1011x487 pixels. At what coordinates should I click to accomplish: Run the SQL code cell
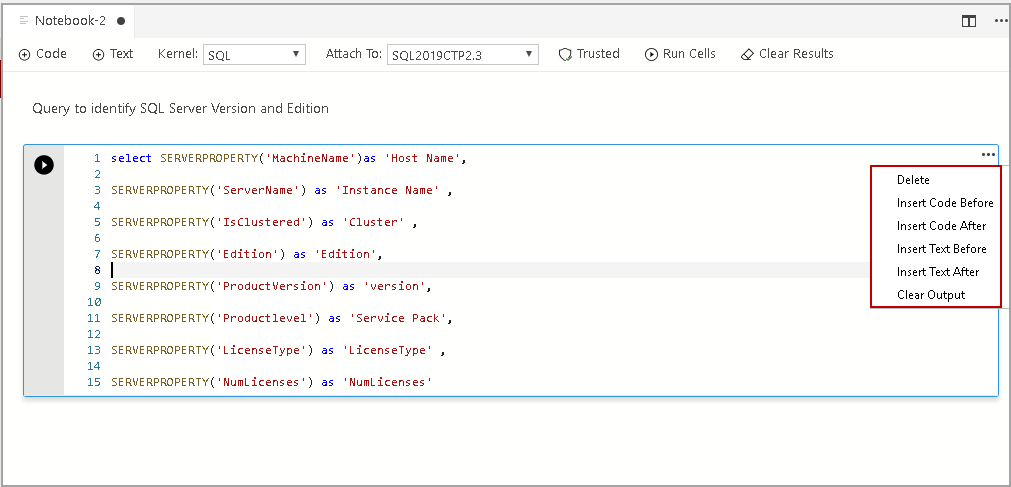click(44, 165)
